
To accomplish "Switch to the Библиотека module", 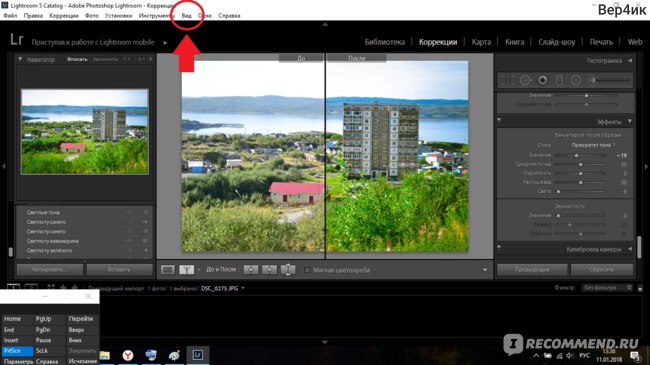I will 385,42.
